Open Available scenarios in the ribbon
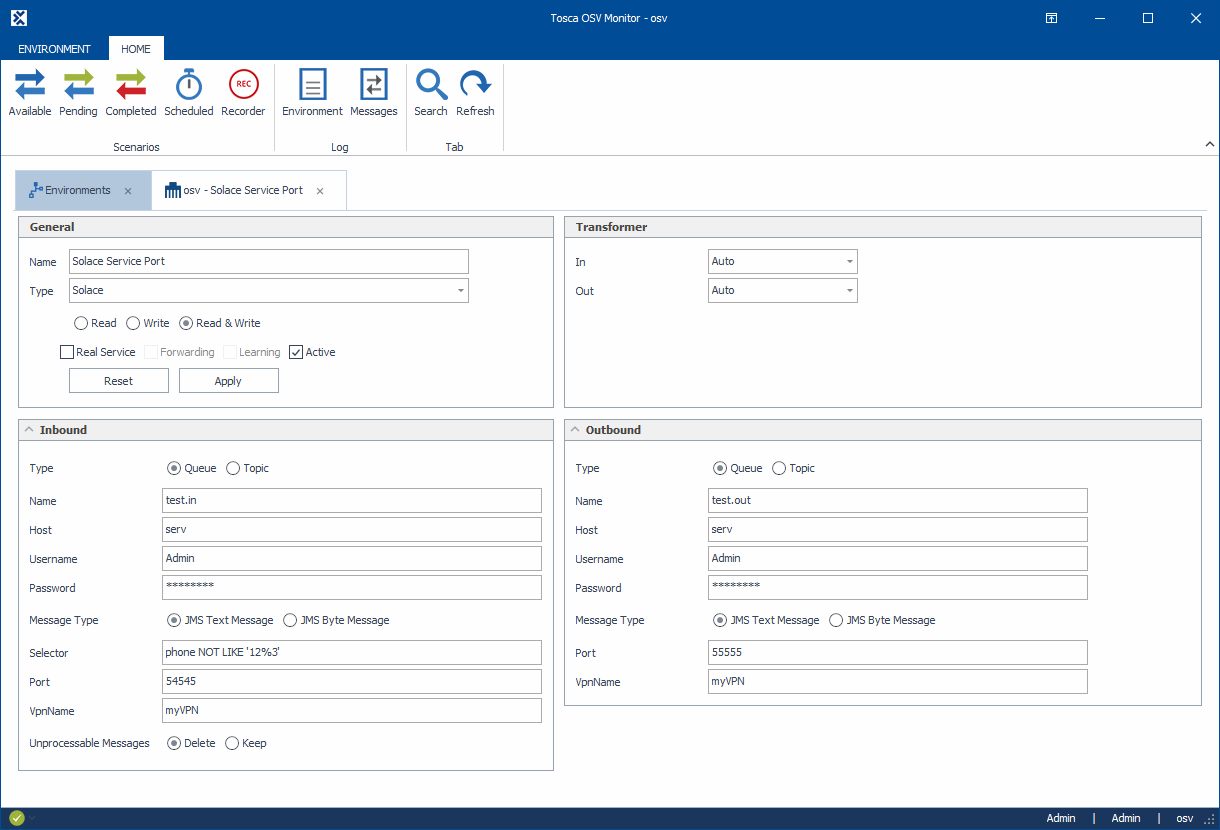Viewport: 1220px width, 830px height. [30, 93]
